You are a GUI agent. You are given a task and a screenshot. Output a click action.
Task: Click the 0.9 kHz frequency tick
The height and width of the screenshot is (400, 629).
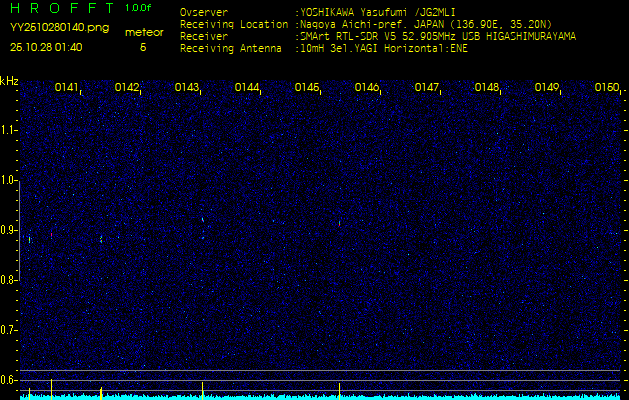point(9,230)
